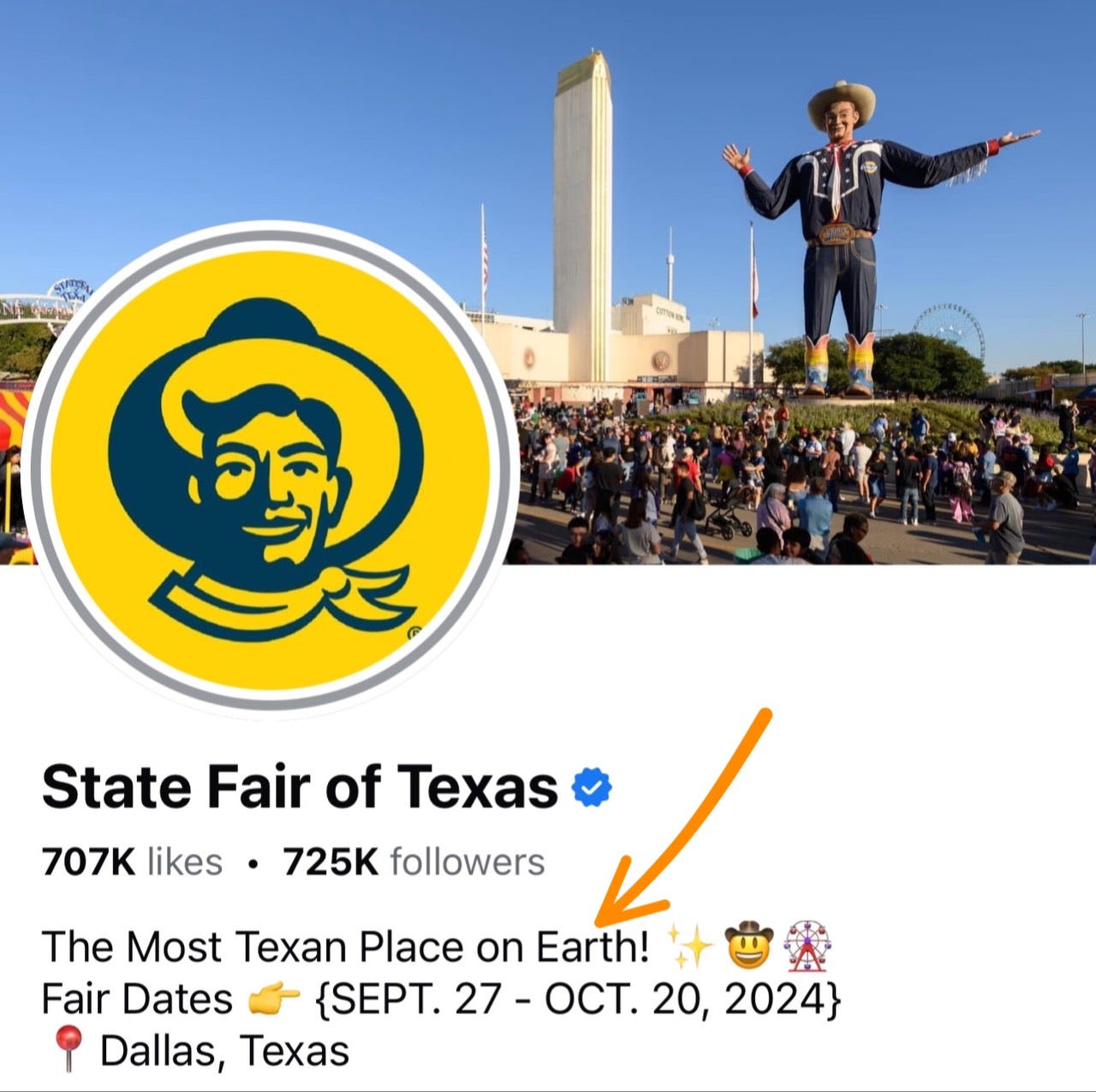This screenshot has width=1096, height=1092.
Task: Click the Ferris wheel emoji
Action: pyautogui.click(x=807, y=946)
